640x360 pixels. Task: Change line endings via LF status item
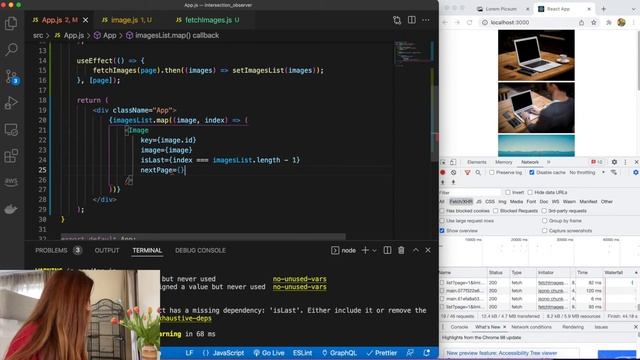pos(189,353)
